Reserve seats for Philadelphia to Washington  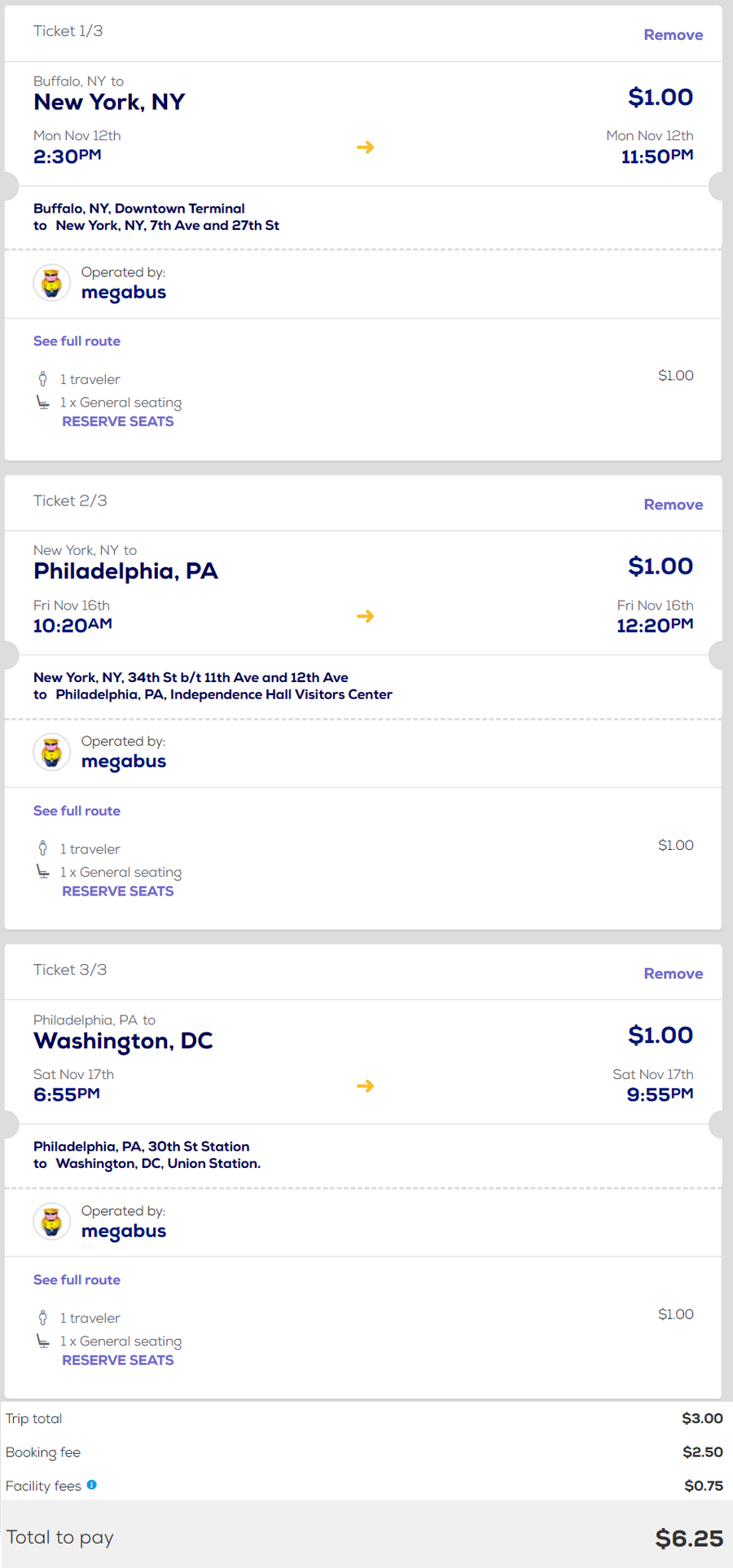click(118, 1360)
